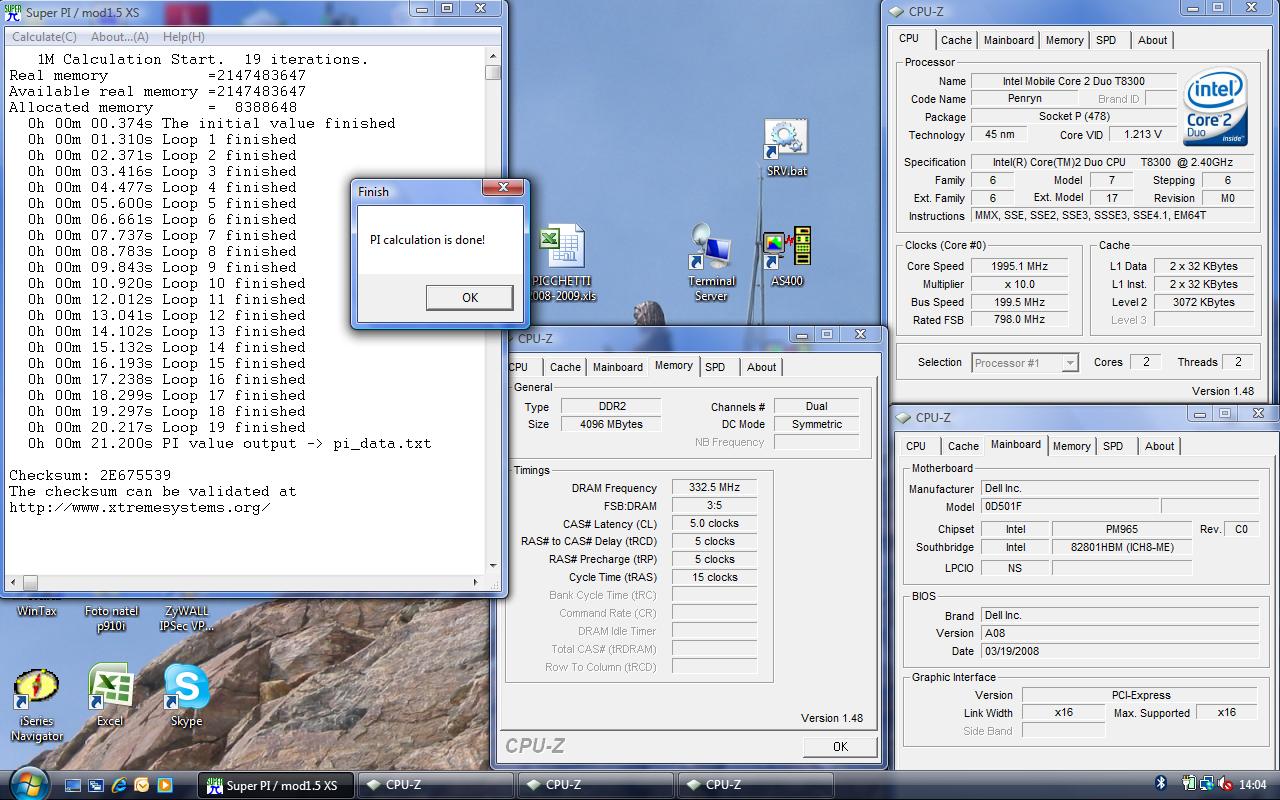This screenshot has height=800, width=1280.
Task: Click the DRAM Frequency value 332.5 MHz
Action: [714, 488]
